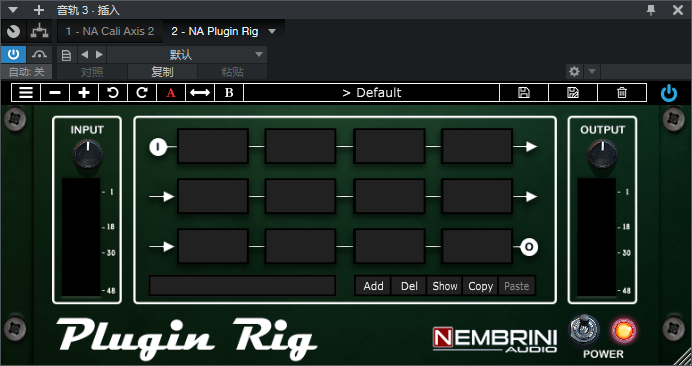The height and width of the screenshot is (366, 692).
Task: Select the A preset state
Action: click(x=171, y=93)
